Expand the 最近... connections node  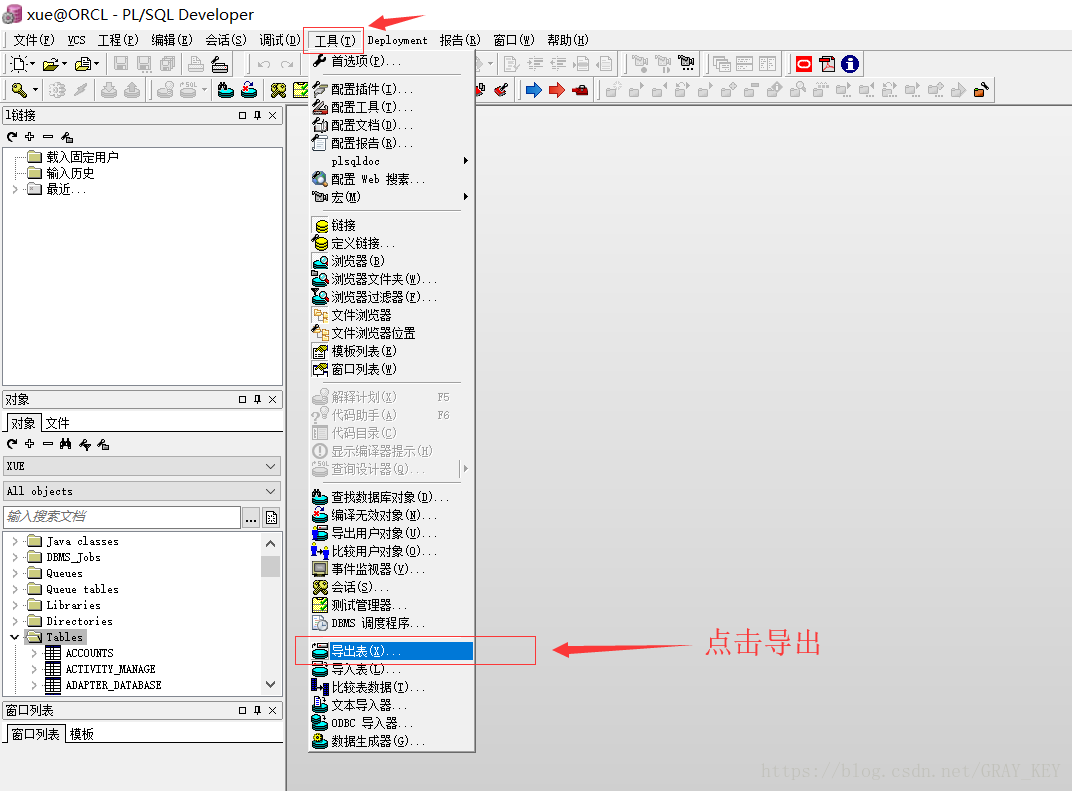click(15, 189)
